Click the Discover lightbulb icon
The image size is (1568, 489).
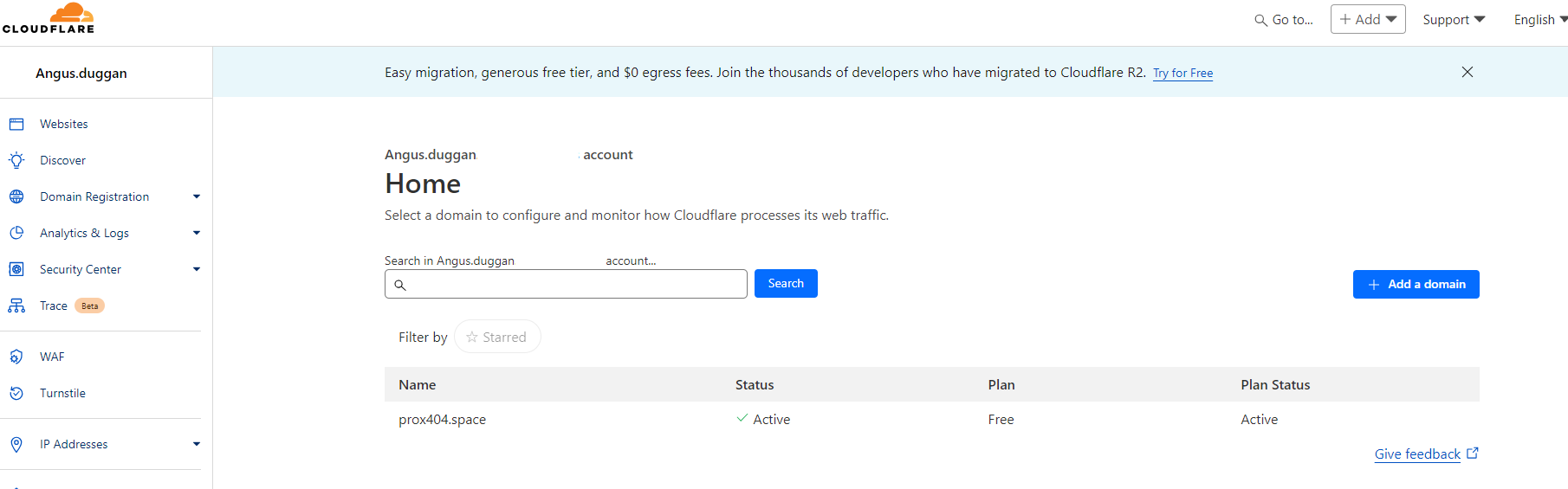pos(16,160)
